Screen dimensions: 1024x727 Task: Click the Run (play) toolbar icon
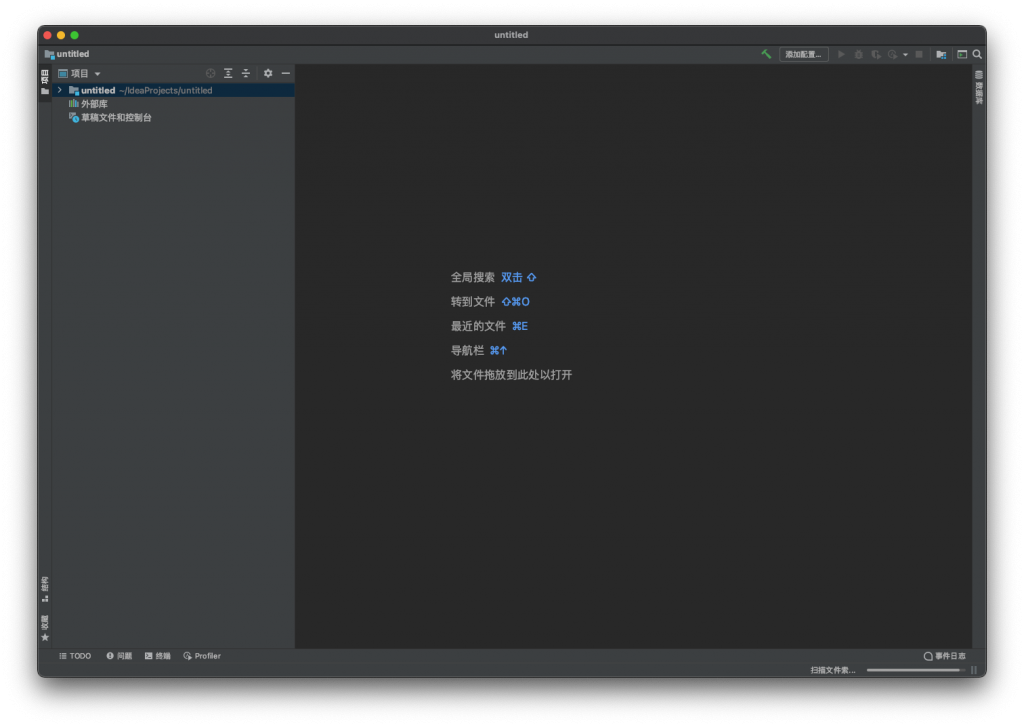pyautogui.click(x=841, y=54)
